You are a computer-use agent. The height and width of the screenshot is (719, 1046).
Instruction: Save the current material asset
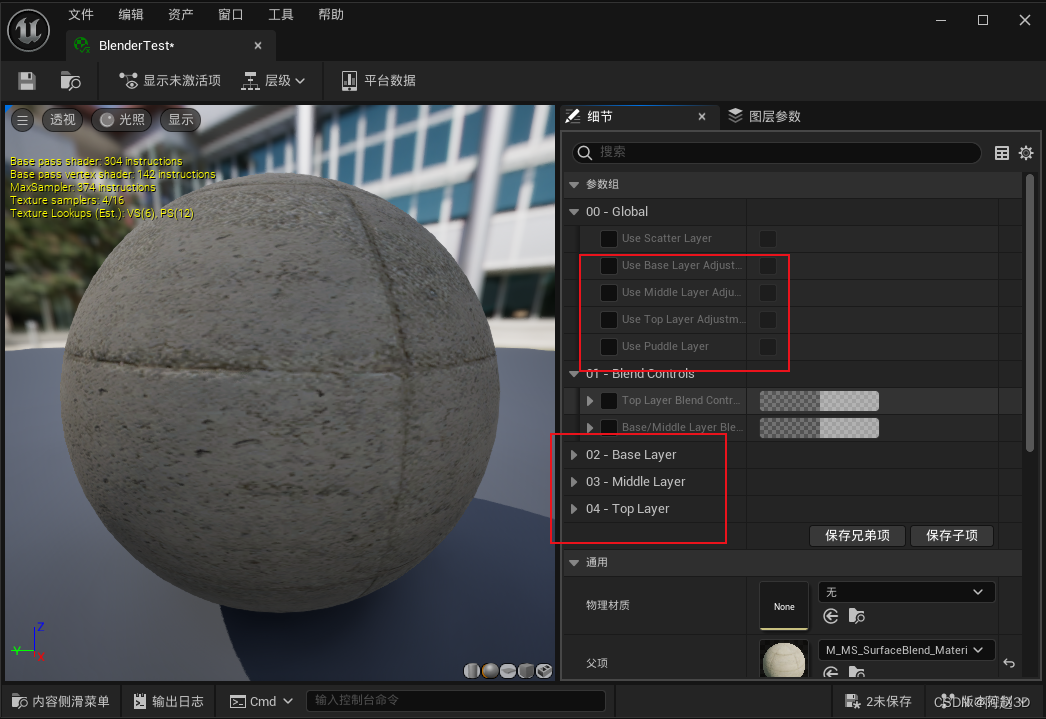(x=27, y=81)
